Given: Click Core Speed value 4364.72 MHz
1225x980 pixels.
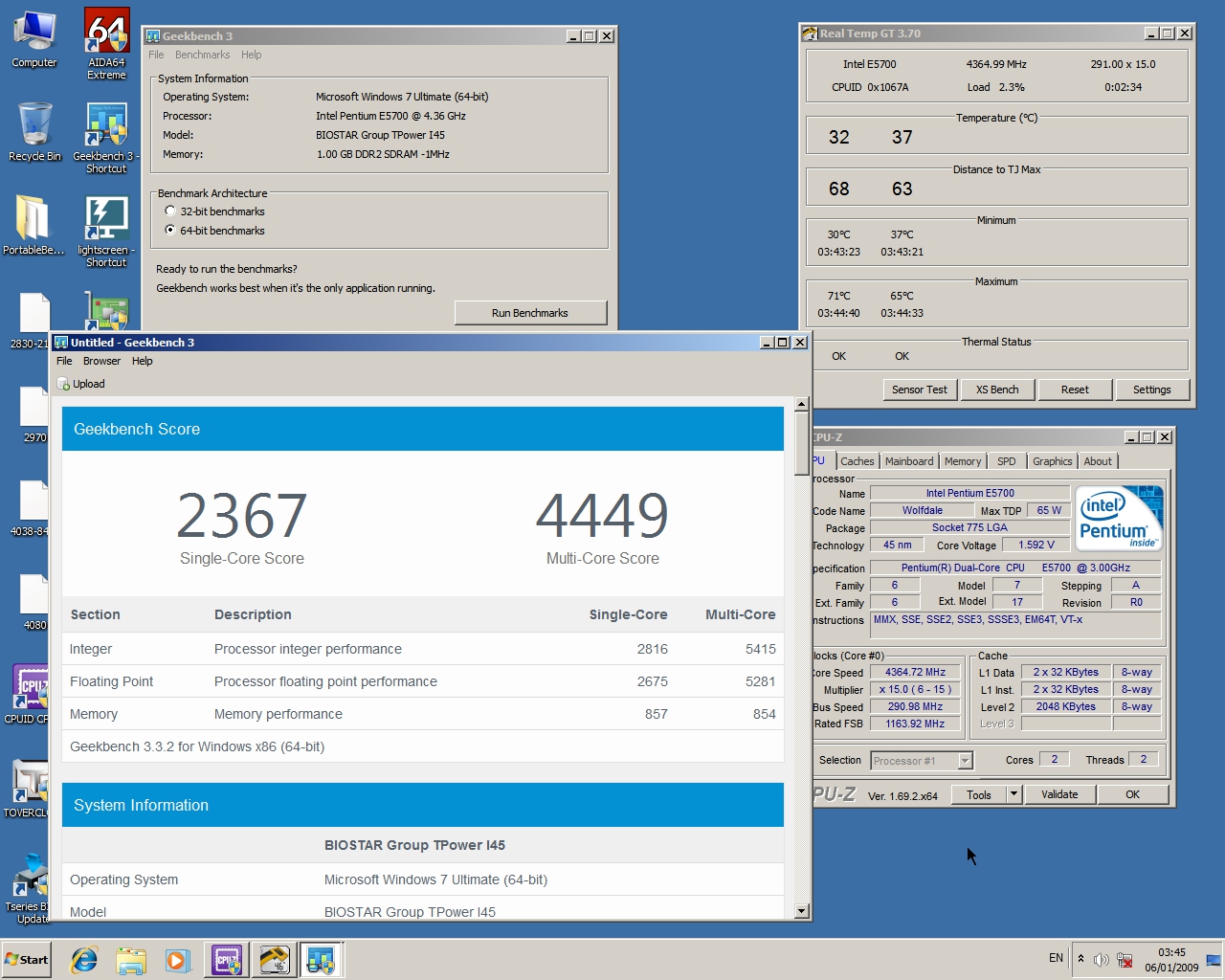Looking at the screenshot, I should 916,672.
